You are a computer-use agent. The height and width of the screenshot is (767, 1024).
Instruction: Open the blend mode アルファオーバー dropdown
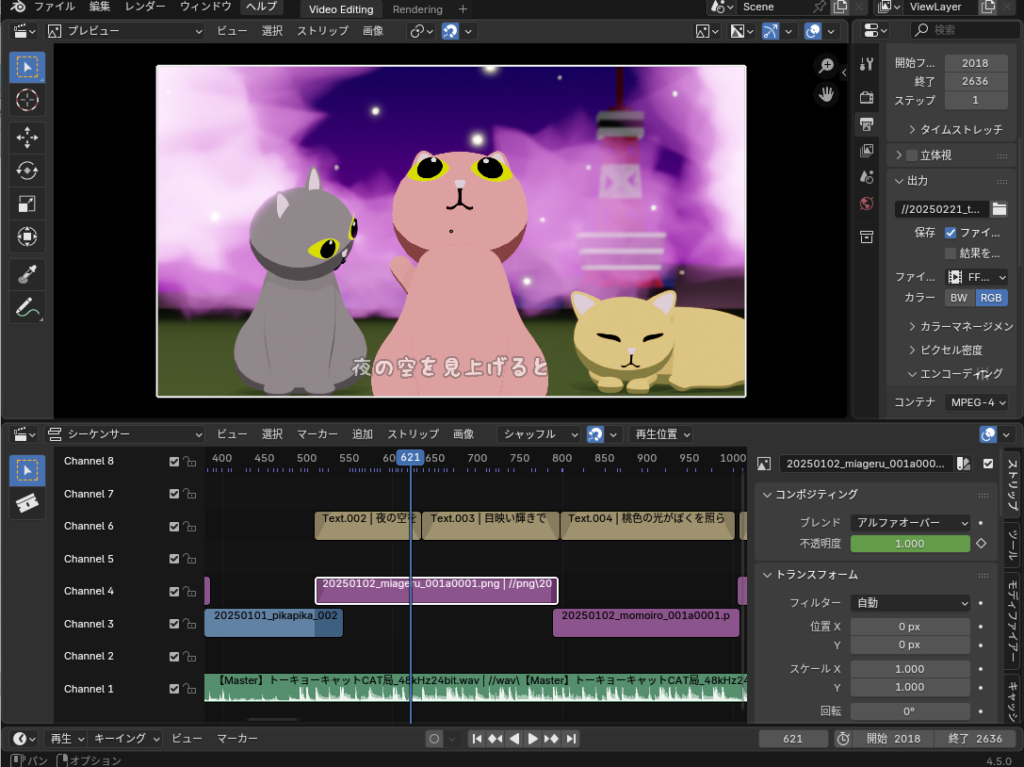[x=910, y=523]
